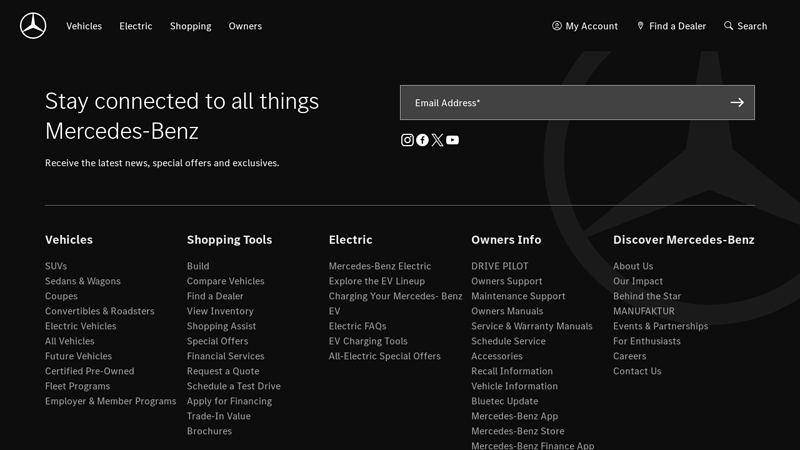The height and width of the screenshot is (450, 800).
Task: Open Employer & Member Programs
Action: 110,401
